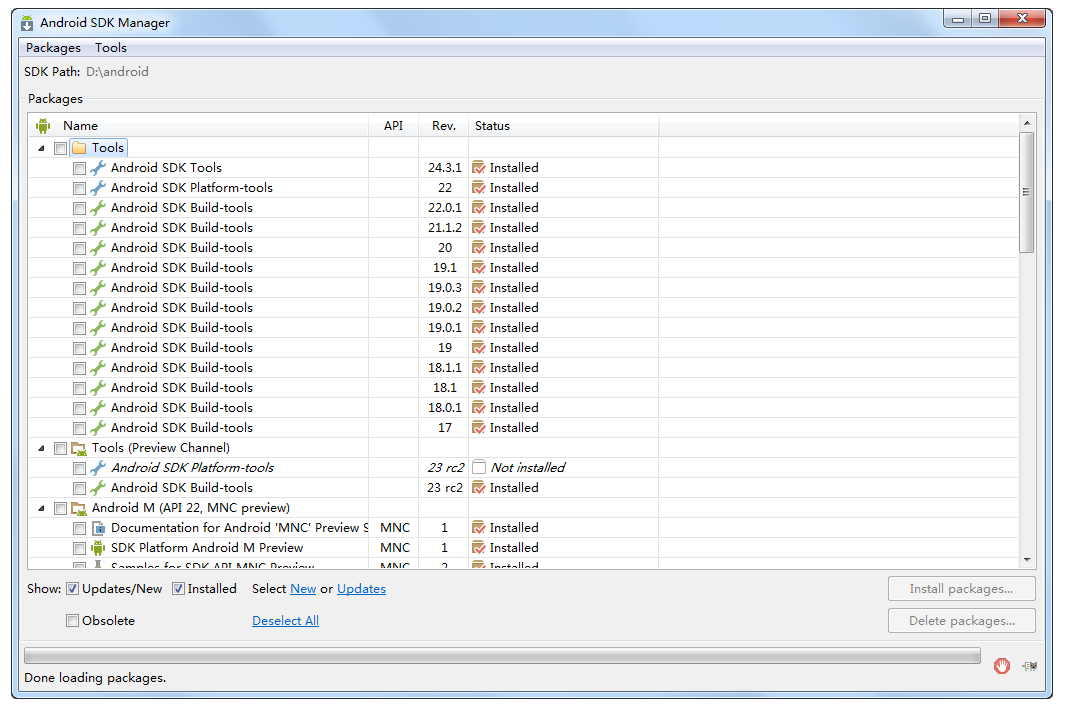1066x710 pixels.
Task: Click the wrench icon of Build-tools 22.0.1
Action: [x=98, y=208]
